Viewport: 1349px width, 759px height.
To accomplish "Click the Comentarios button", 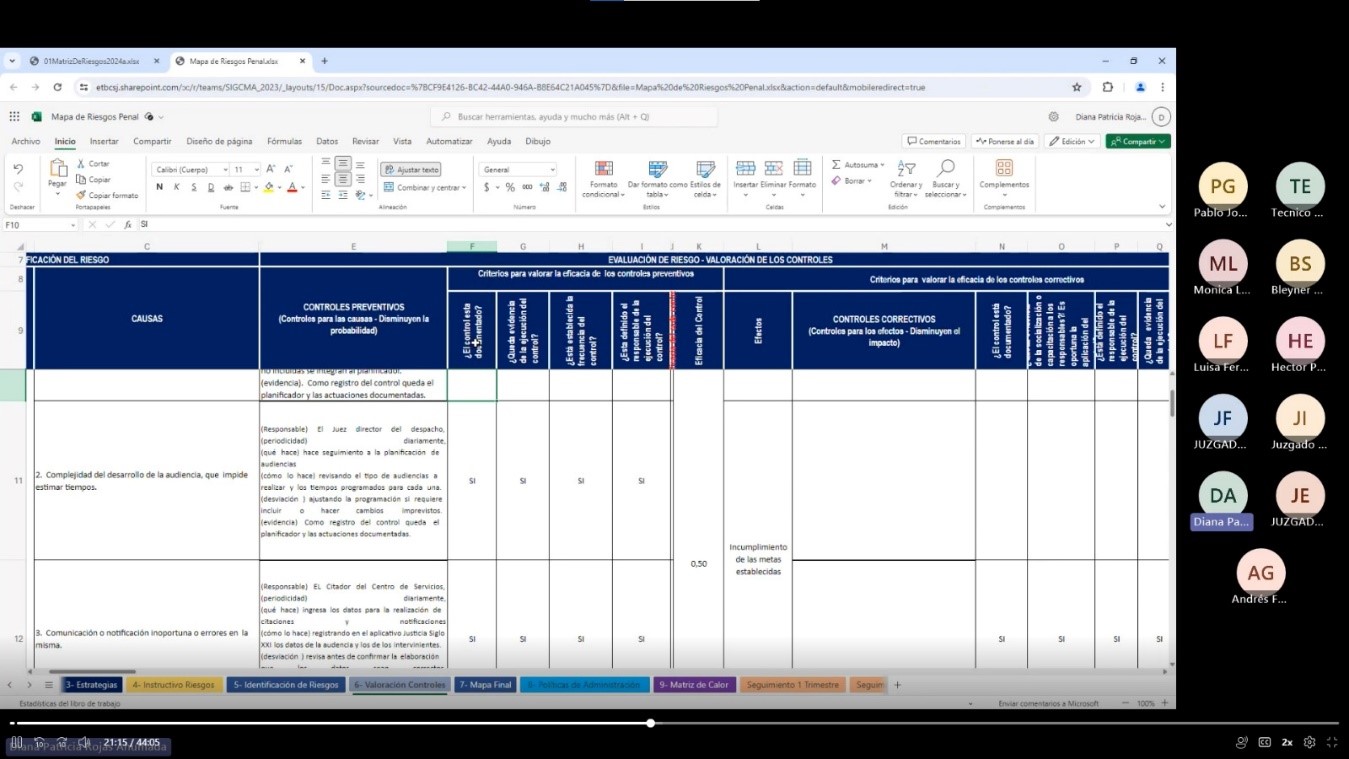I will (x=934, y=142).
